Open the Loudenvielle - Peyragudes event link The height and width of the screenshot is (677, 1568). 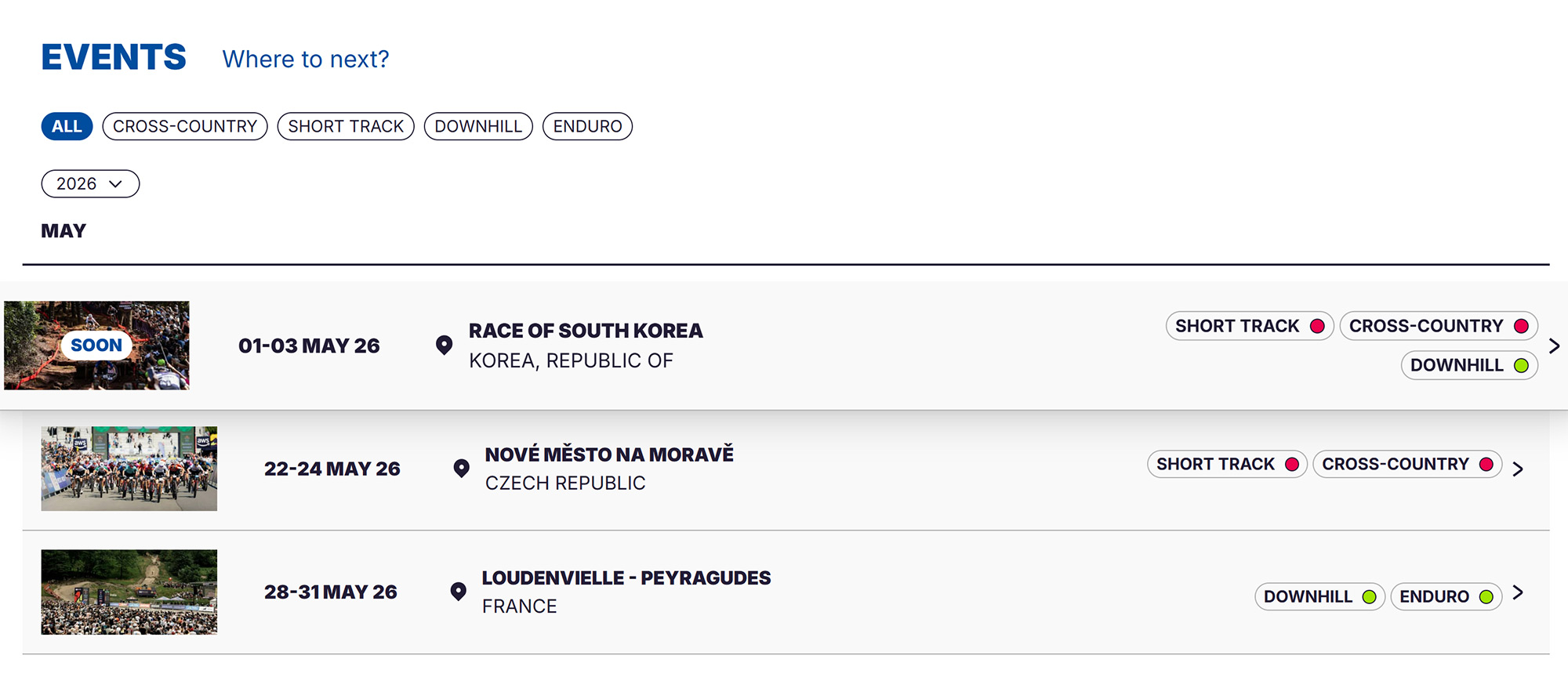click(626, 578)
